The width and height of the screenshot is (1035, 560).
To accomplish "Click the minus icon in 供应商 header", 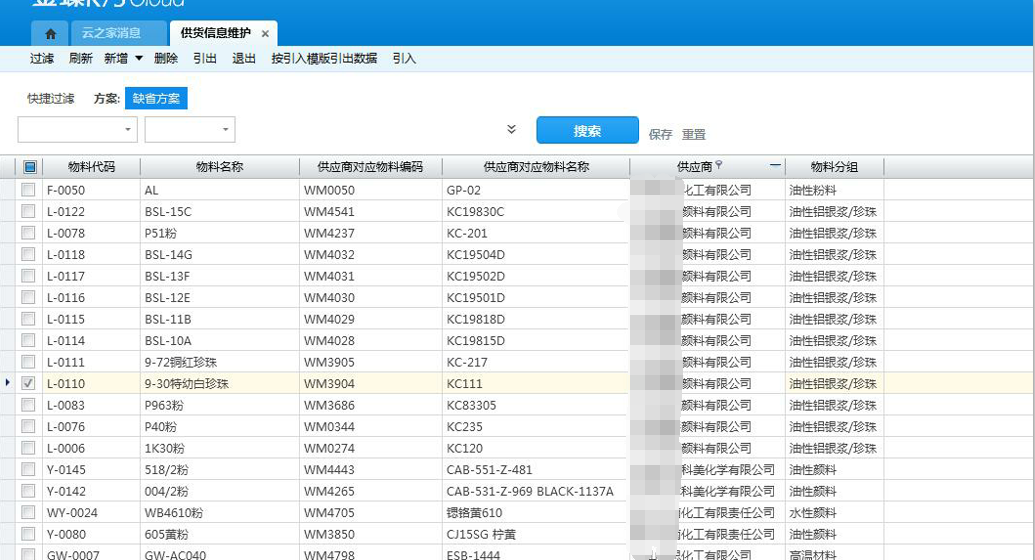I will (x=775, y=166).
